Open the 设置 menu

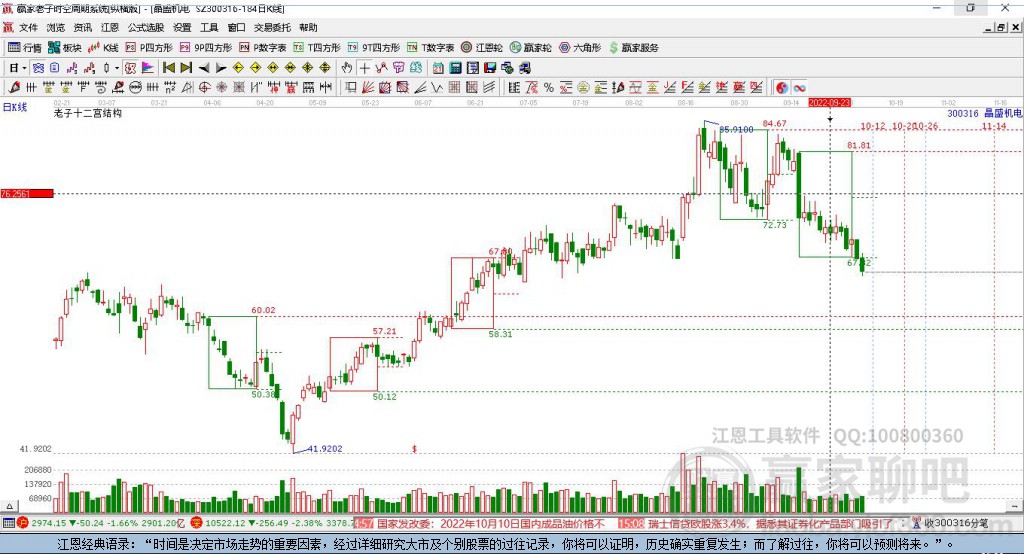[x=182, y=27]
